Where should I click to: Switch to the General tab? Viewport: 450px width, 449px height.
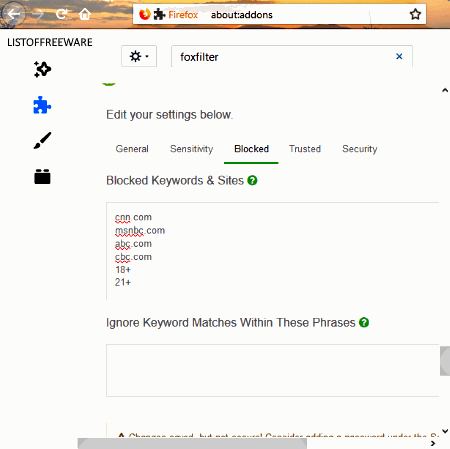tap(132, 149)
